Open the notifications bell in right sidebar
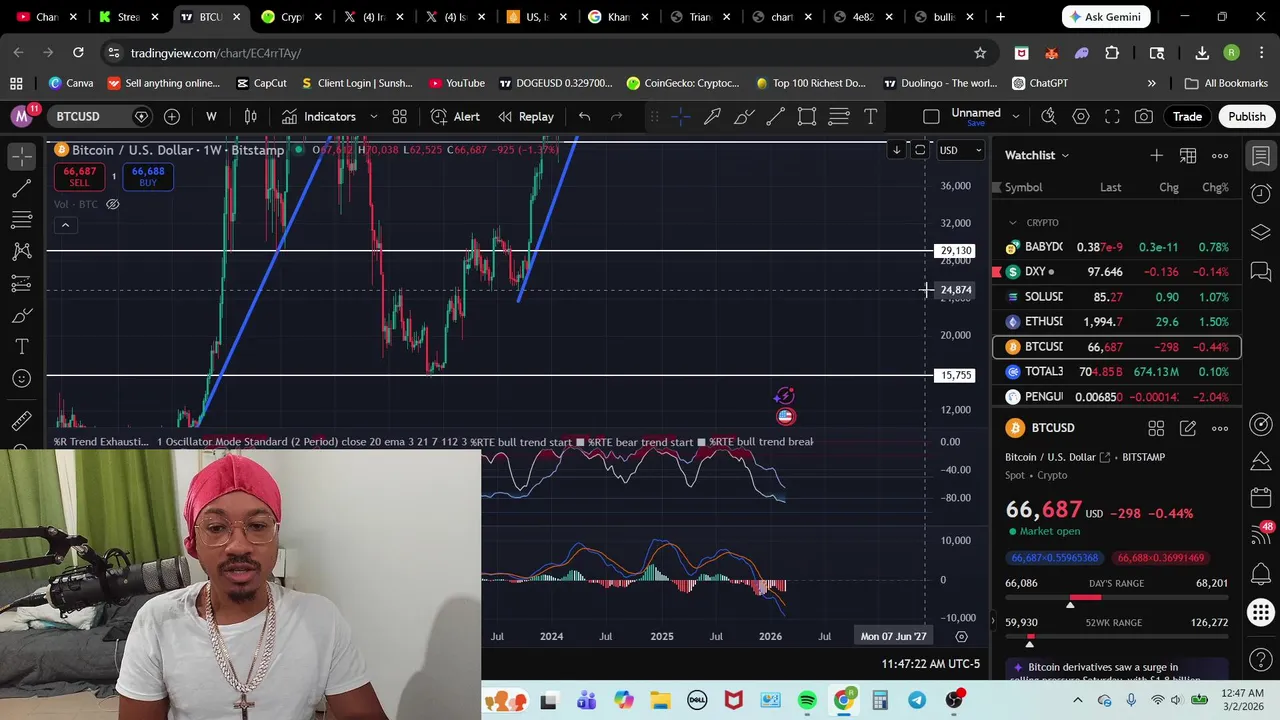The height and width of the screenshot is (720, 1280). pos(1261,573)
